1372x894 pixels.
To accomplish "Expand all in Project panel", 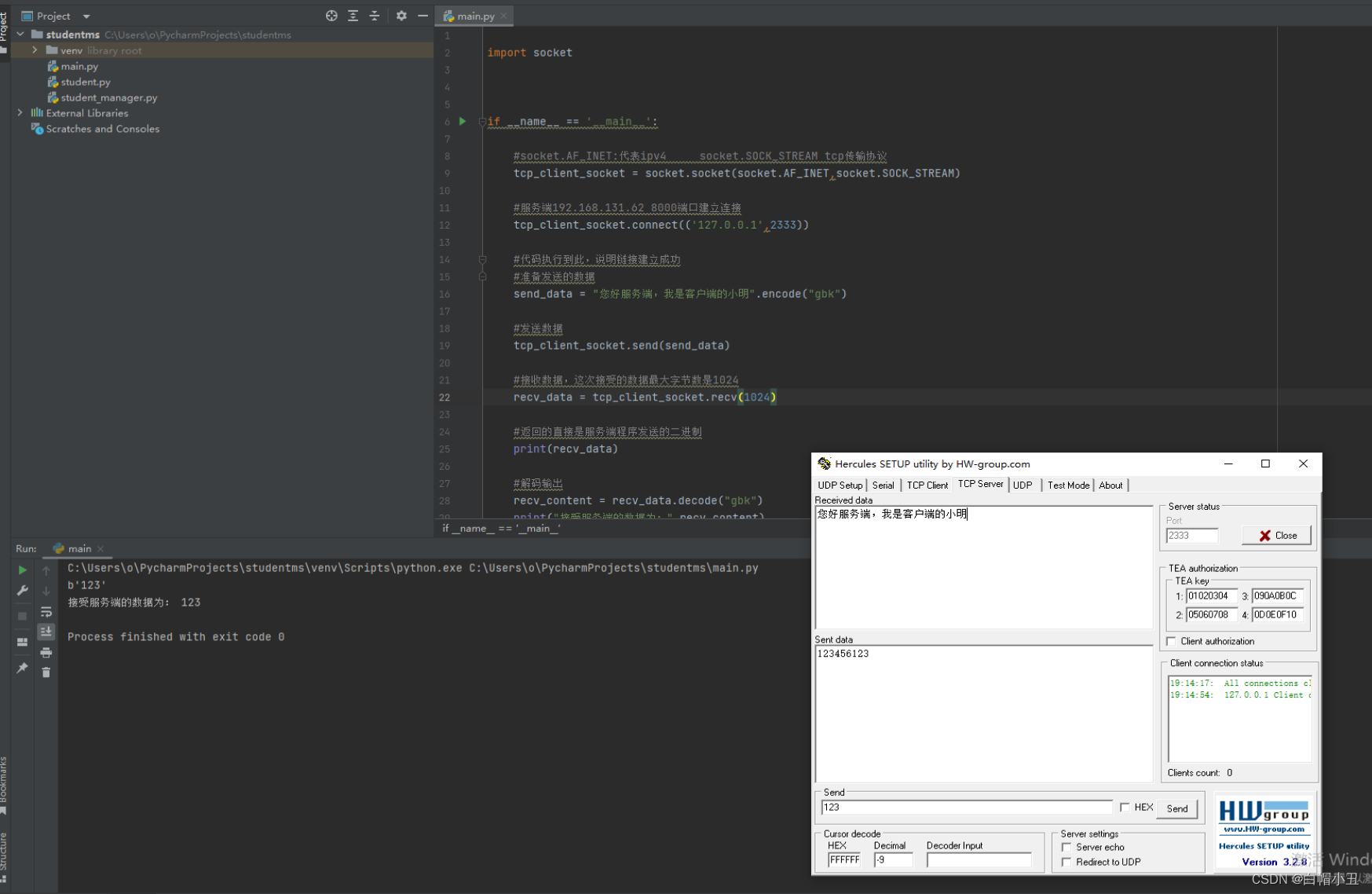I will 353,16.
